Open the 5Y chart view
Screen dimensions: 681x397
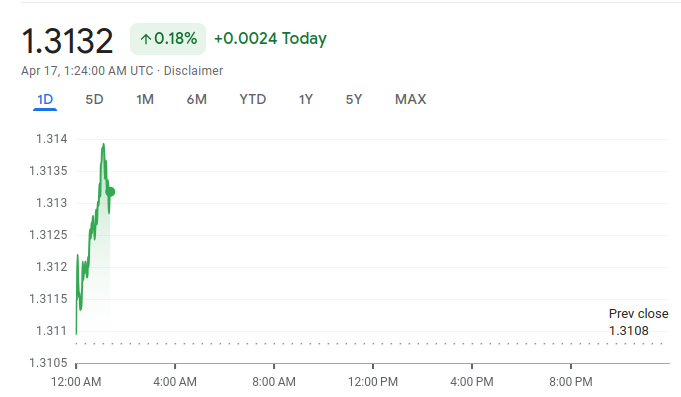pyautogui.click(x=354, y=99)
